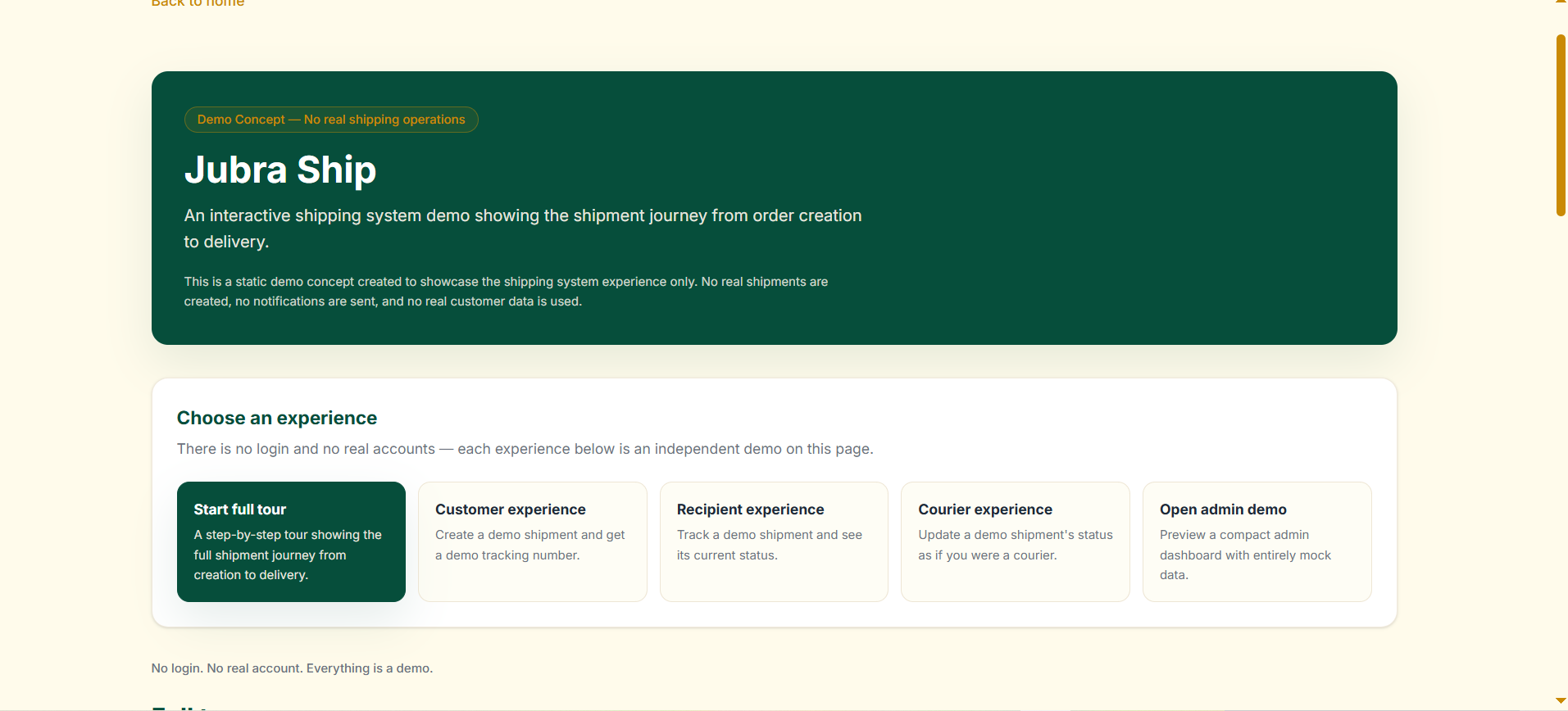The width and height of the screenshot is (1568, 711).
Task: Click the interactive shipping system demo subtitle
Action: pyautogui.click(x=523, y=229)
